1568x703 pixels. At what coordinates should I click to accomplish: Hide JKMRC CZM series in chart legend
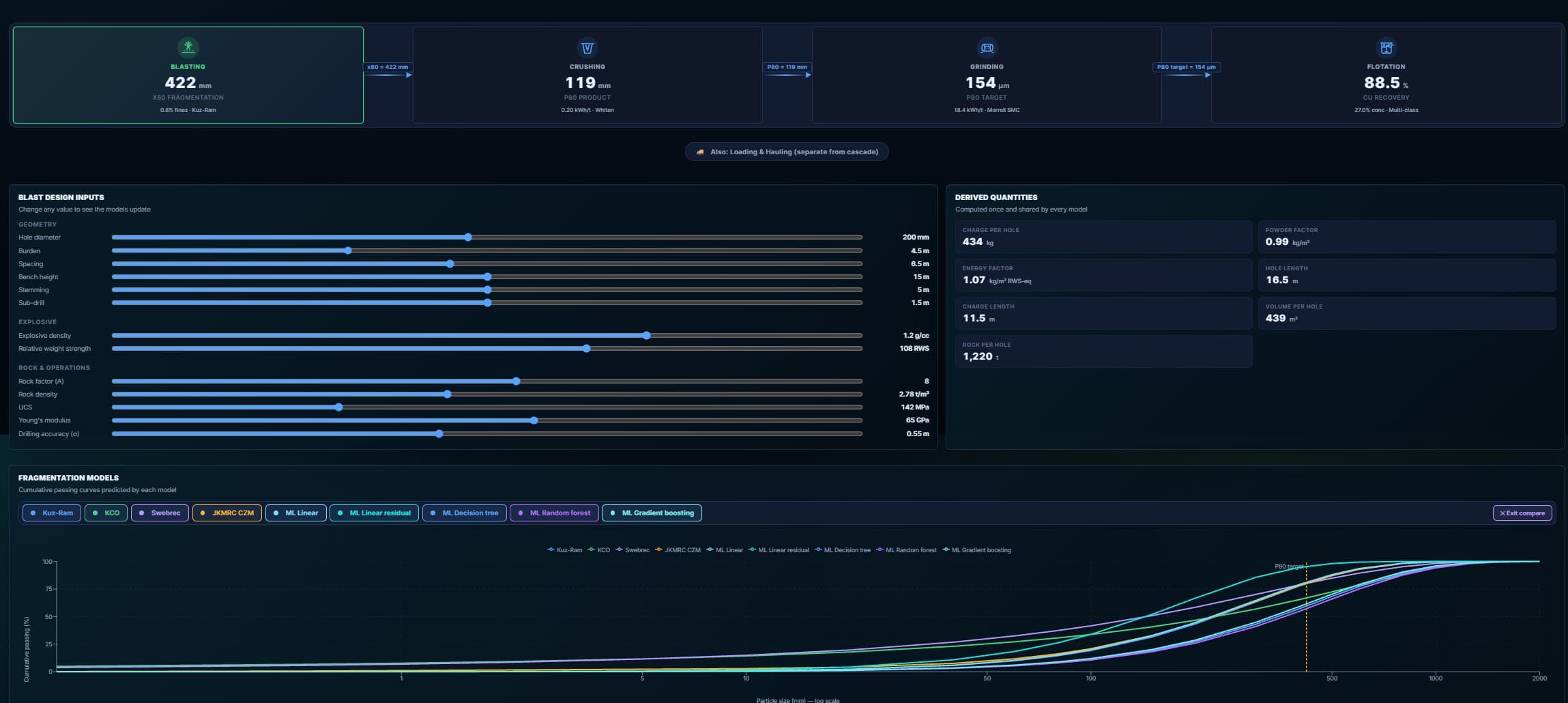coord(678,550)
